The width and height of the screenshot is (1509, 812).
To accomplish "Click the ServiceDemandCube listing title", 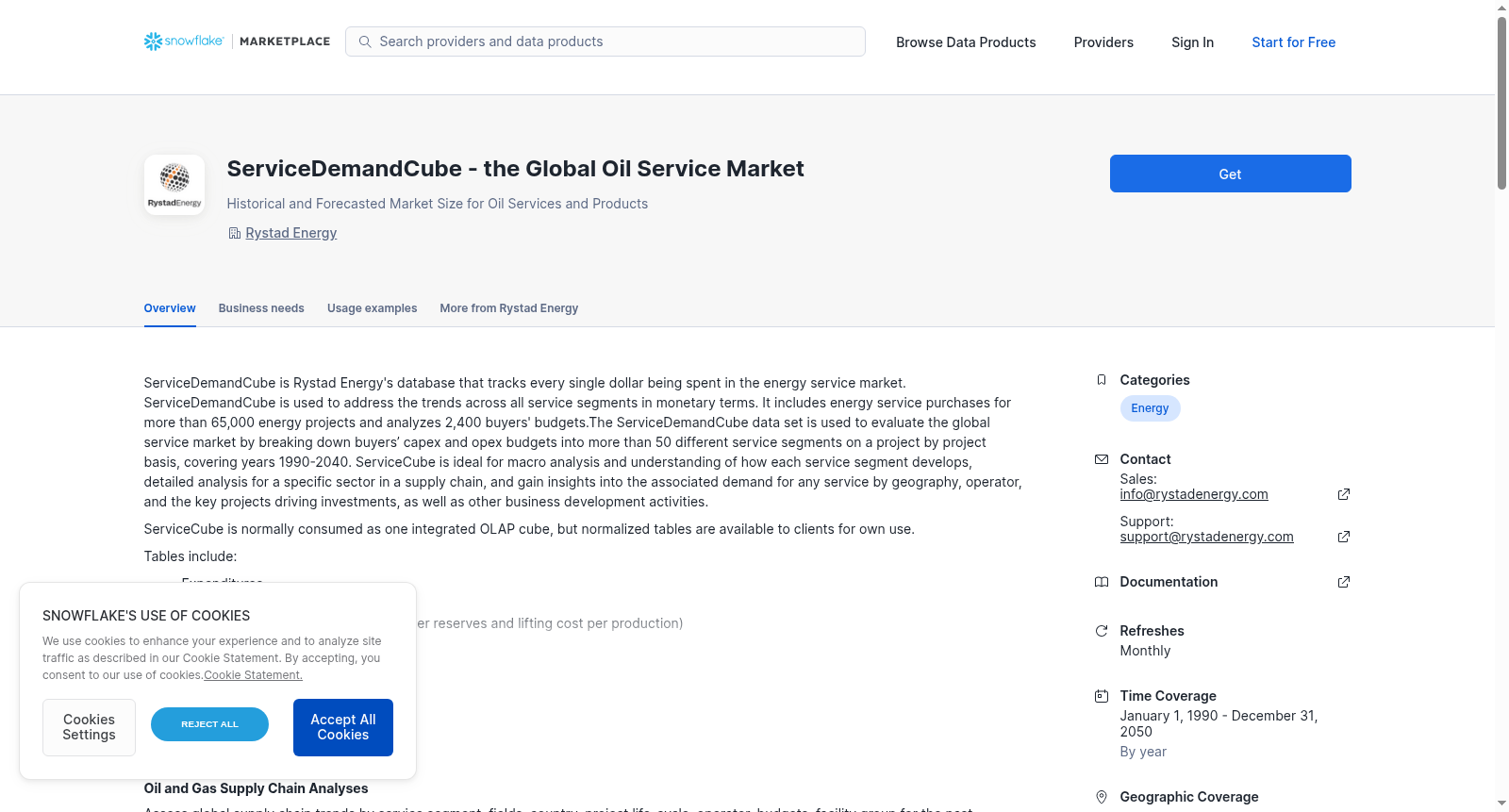I will (515, 169).
